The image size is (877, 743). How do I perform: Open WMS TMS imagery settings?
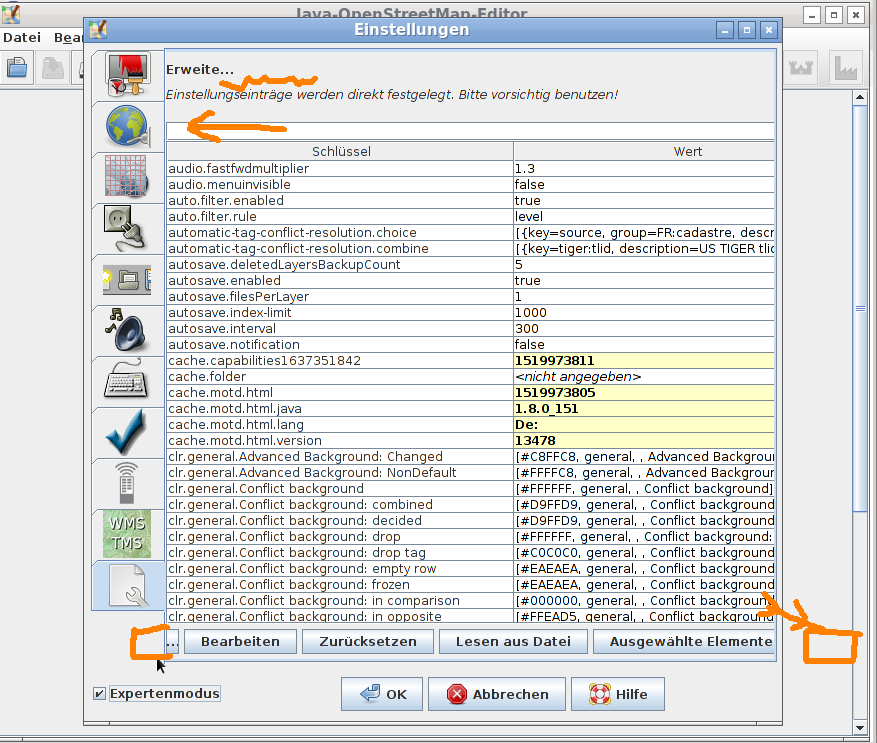[x=127, y=534]
